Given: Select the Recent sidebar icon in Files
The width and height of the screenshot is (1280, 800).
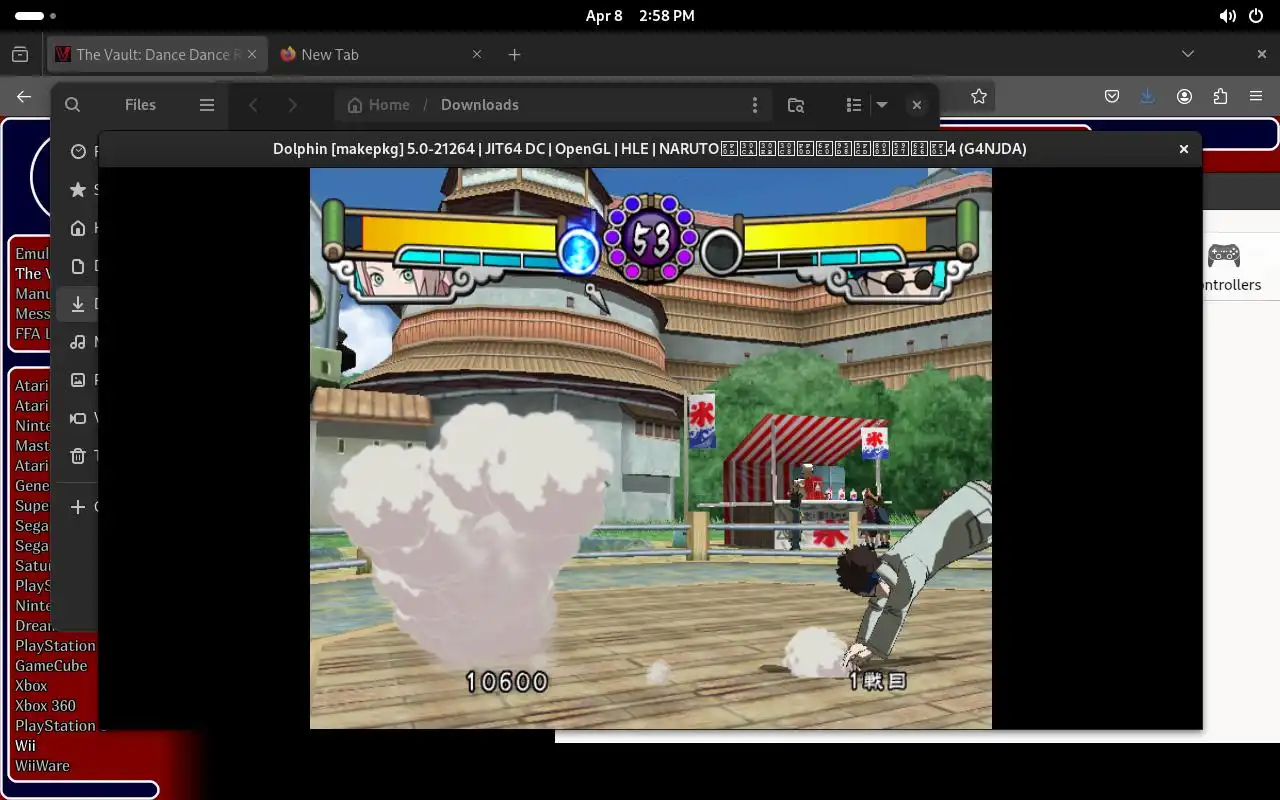Looking at the screenshot, I should tap(78, 152).
